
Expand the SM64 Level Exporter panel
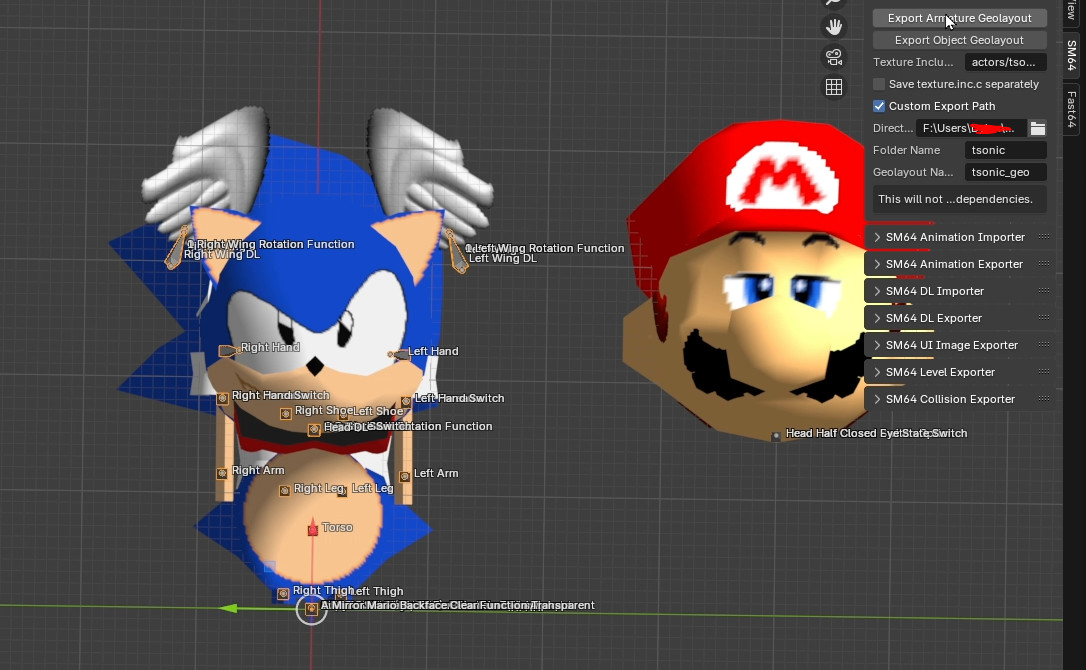940,372
